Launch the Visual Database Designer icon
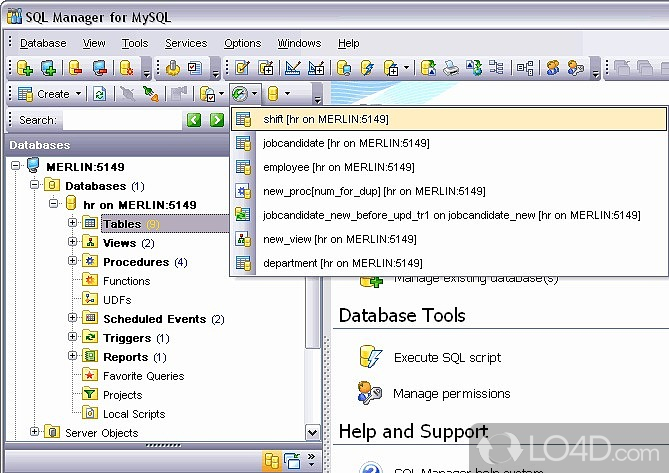 coord(525,68)
